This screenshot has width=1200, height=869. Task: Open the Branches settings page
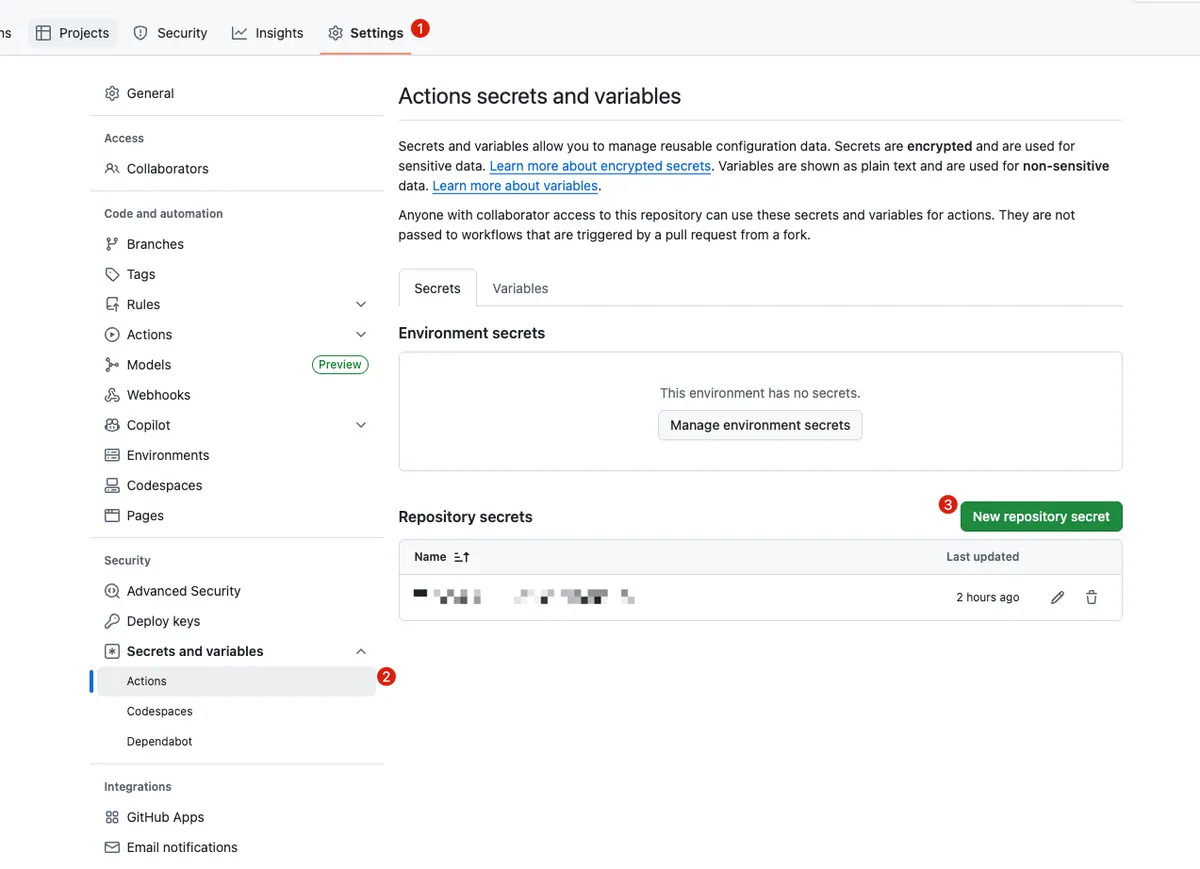pos(155,244)
